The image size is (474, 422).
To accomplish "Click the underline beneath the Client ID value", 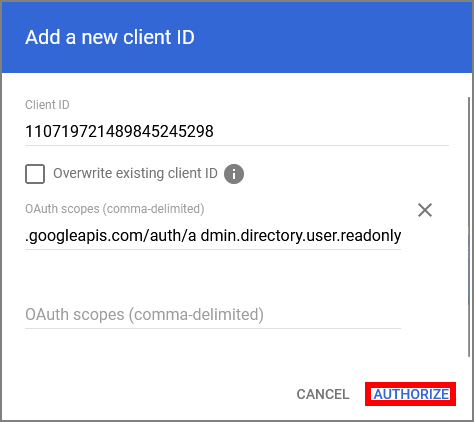I will [x=237, y=145].
